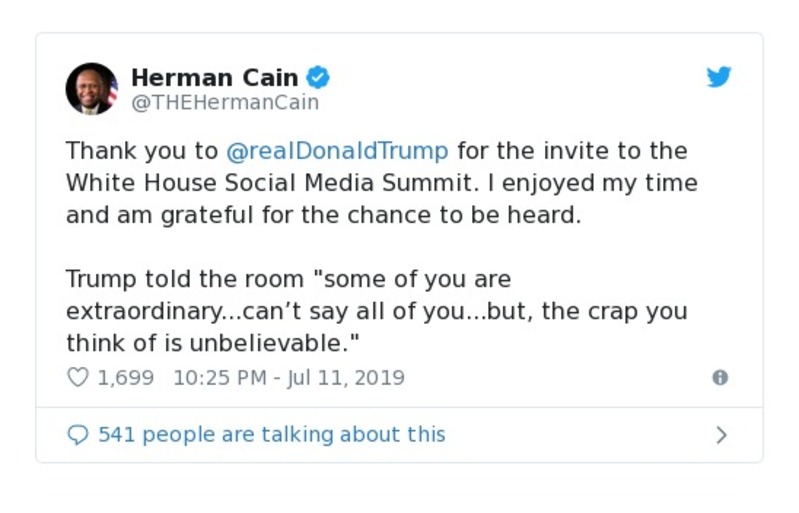Open the chevron arrow beside conversation link
The image size is (799, 513).
[x=721, y=435]
